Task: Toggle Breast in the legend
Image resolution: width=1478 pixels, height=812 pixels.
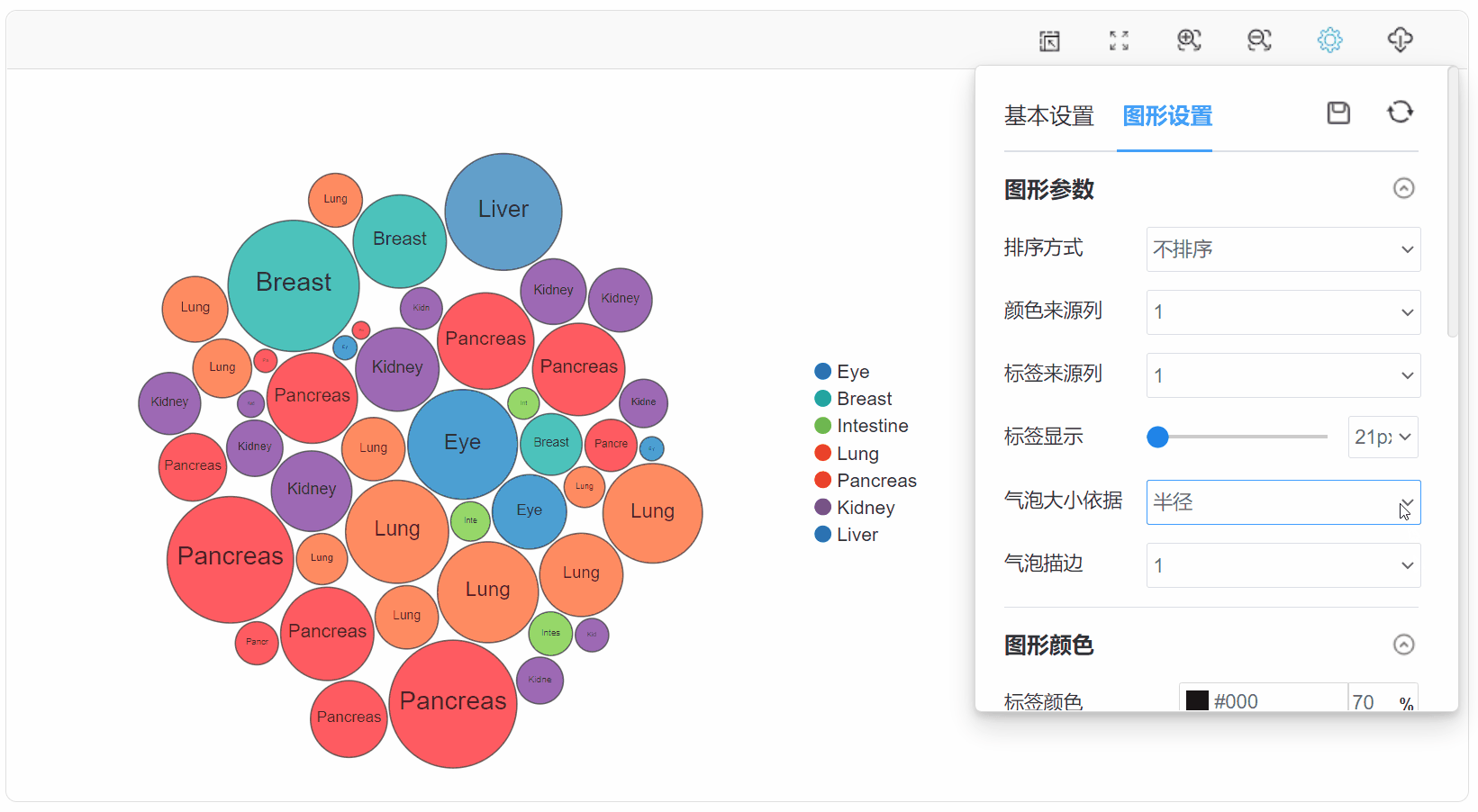Action: 852,399
